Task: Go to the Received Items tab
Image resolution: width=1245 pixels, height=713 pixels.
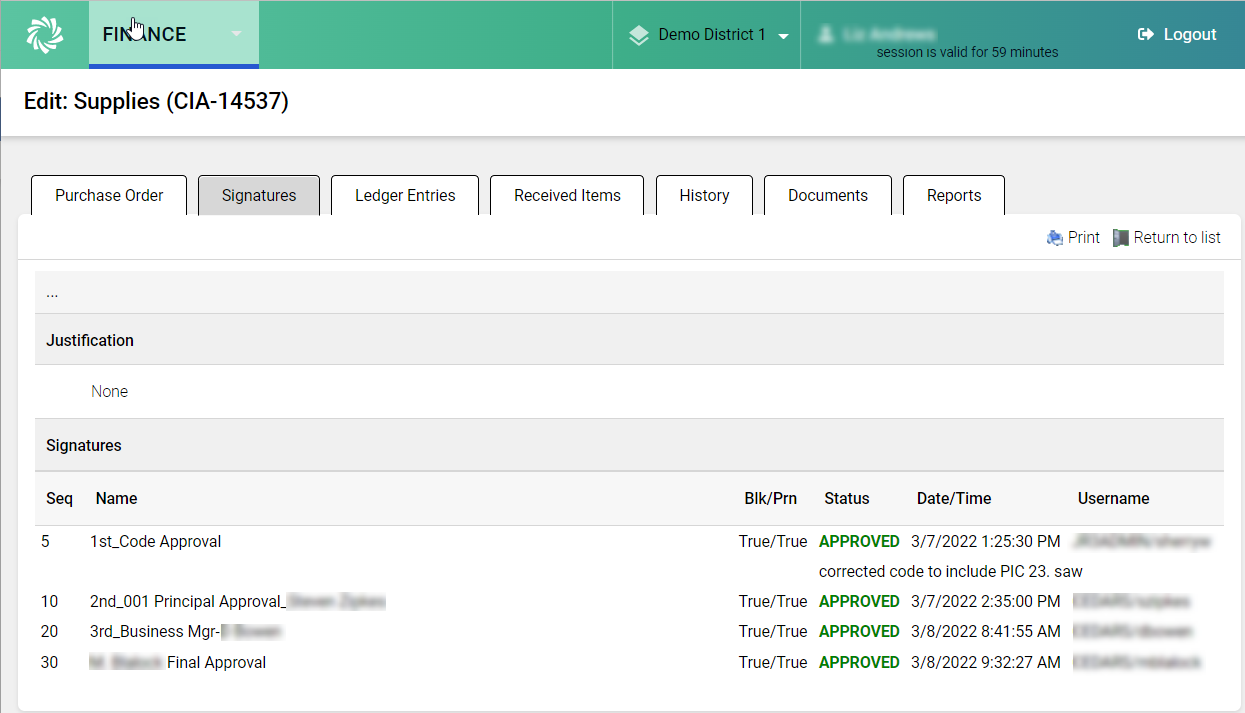Action: coord(567,195)
